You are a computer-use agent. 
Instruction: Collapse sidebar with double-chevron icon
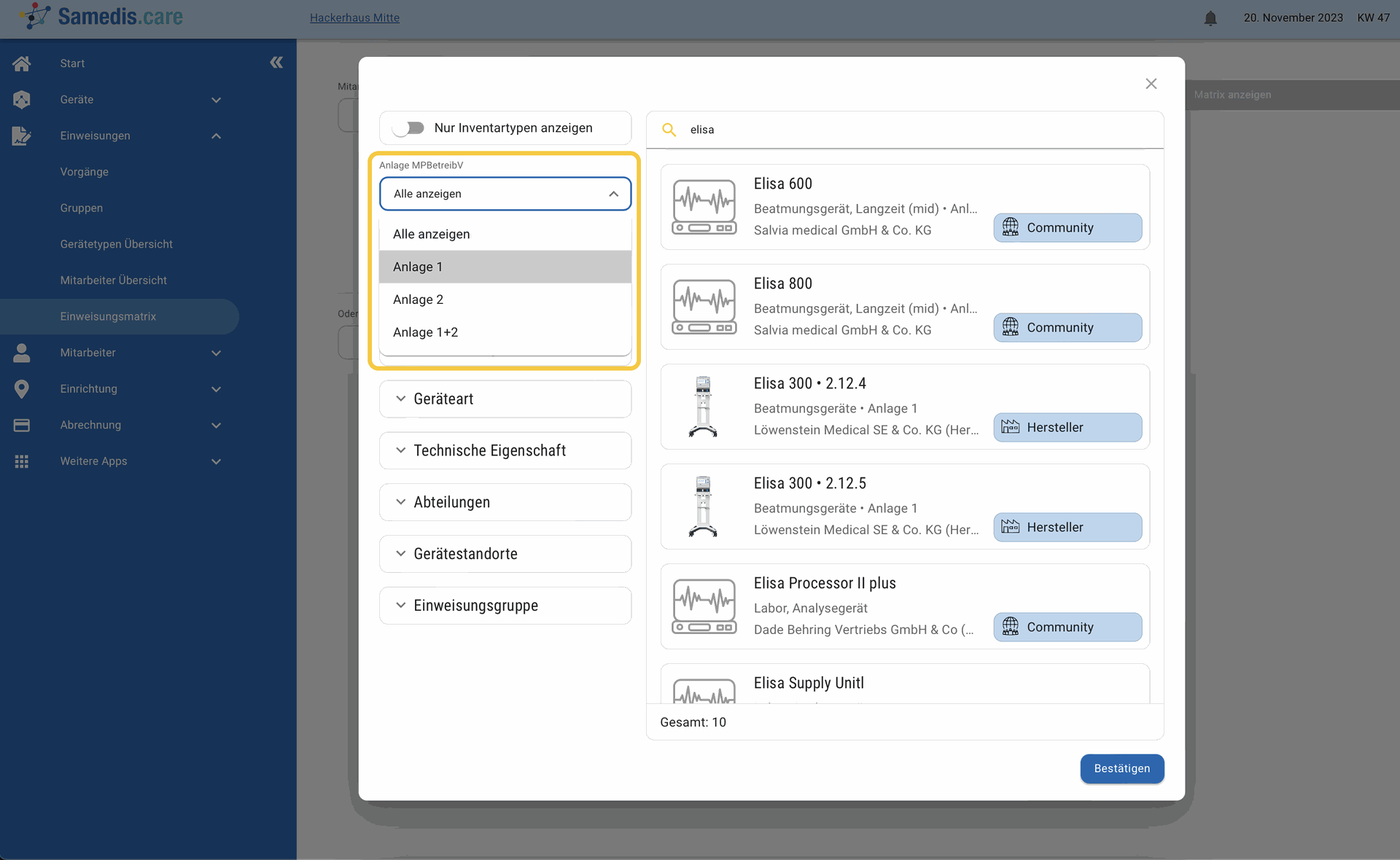(276, 63)
